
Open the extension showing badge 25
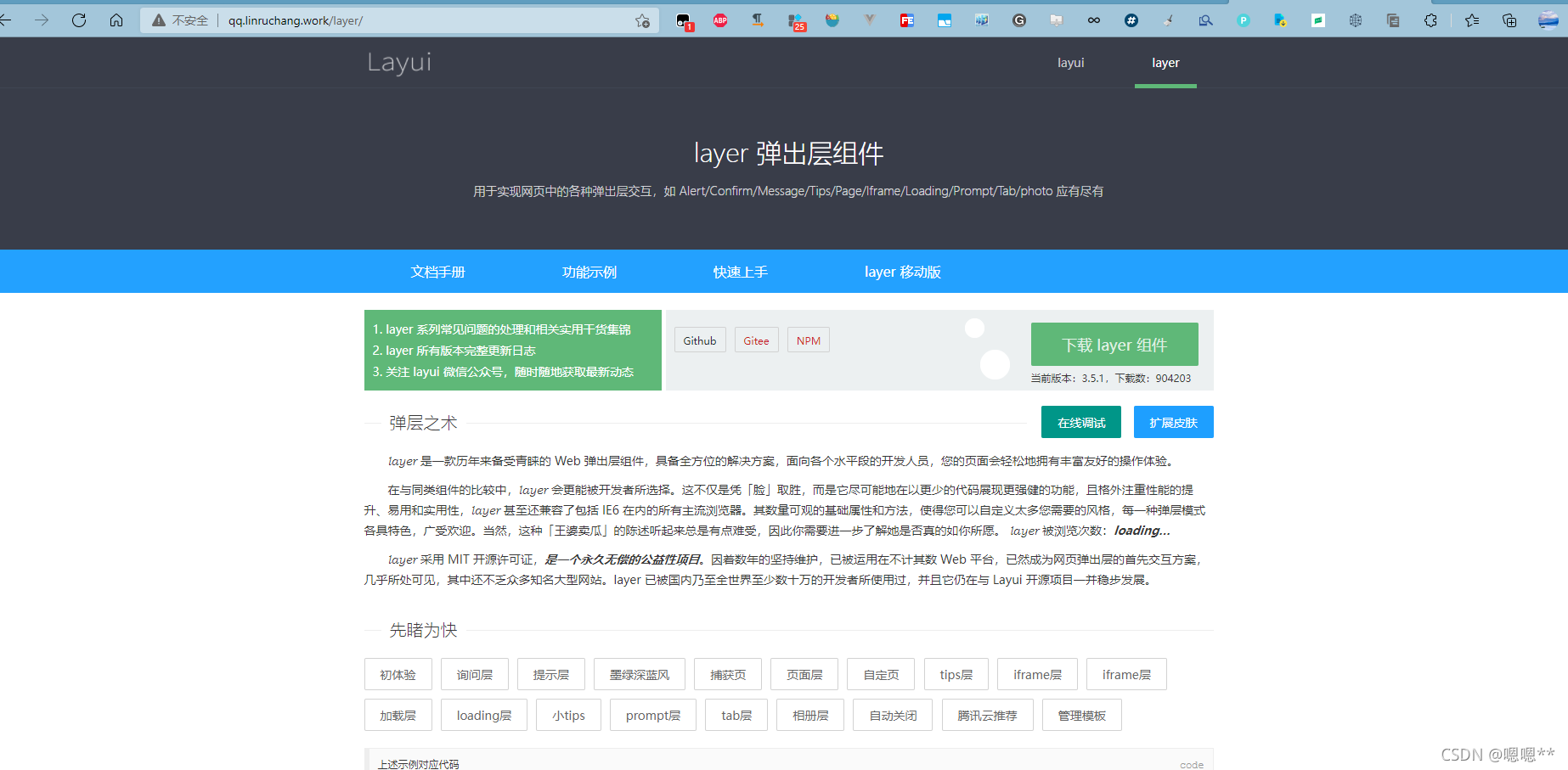click(x=796, y=22)
